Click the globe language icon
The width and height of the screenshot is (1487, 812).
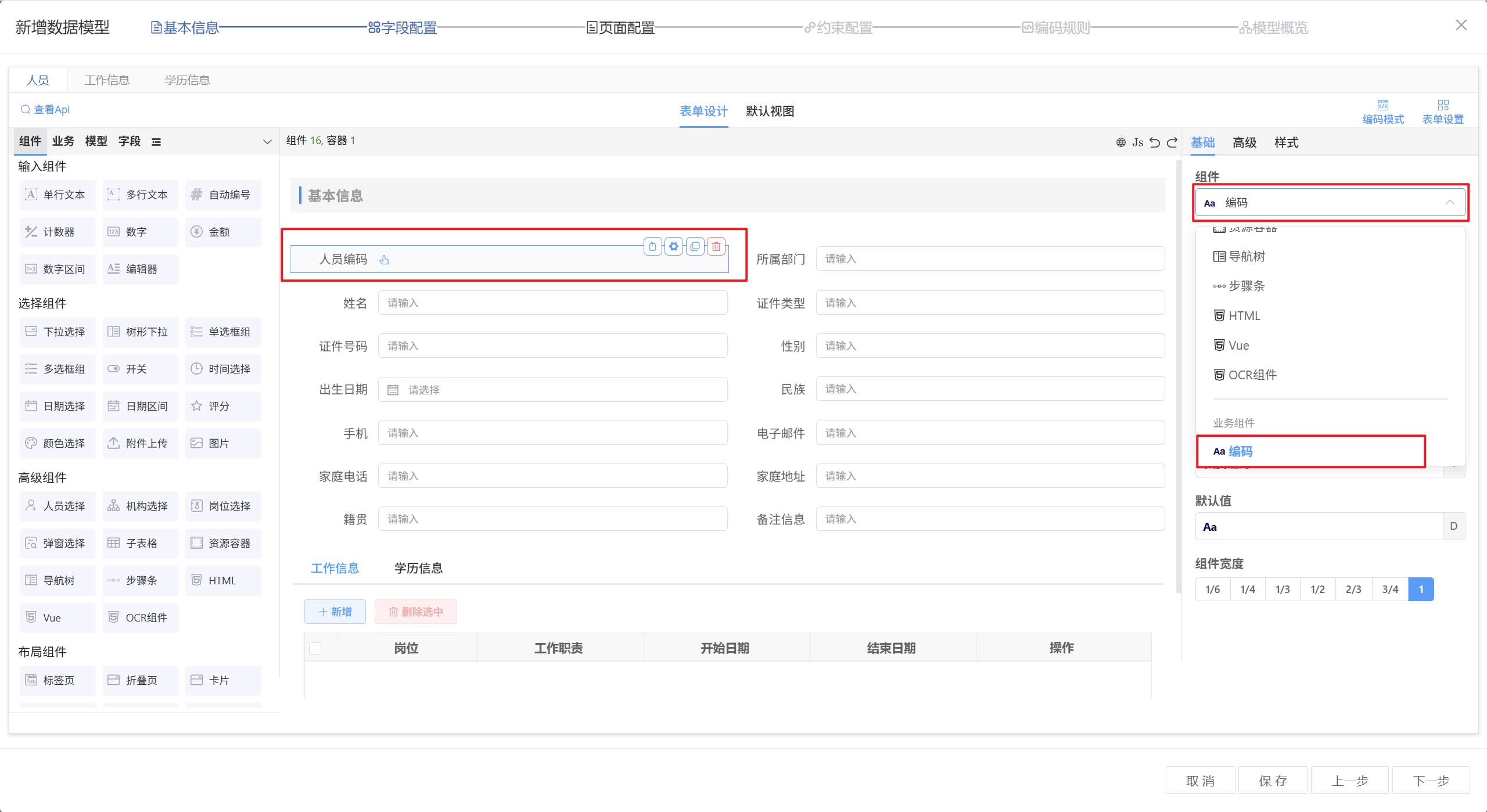click(1120, 142)
